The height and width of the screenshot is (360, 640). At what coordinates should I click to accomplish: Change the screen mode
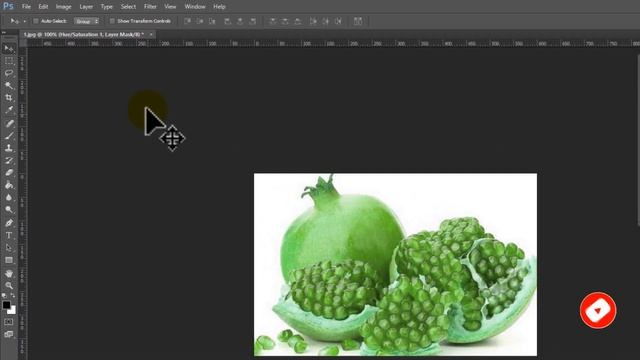pyautogui.click(x=9, y=334)
